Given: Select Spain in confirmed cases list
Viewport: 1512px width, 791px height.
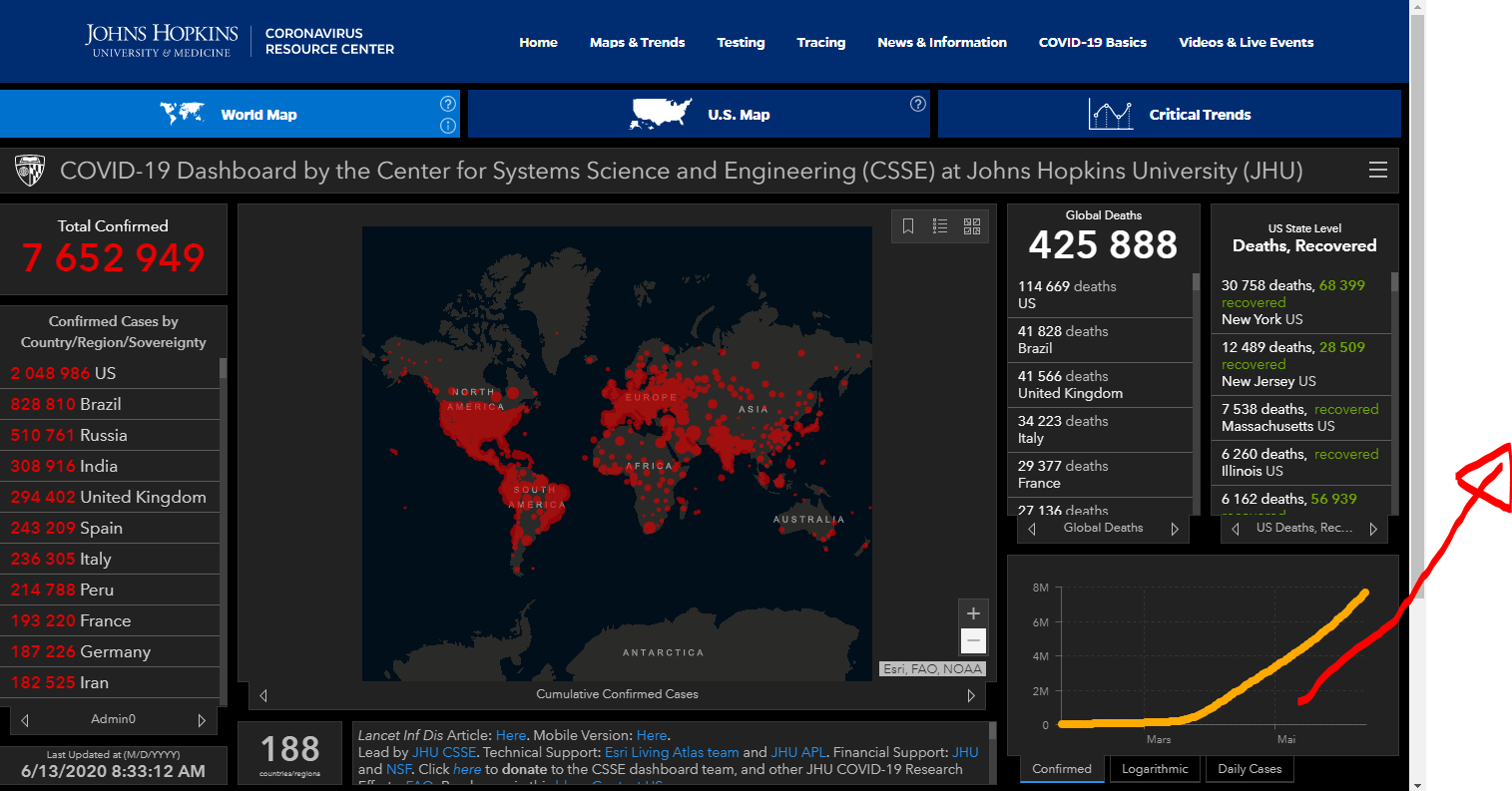Looking at the screenshot, I should tap(110, 528).
